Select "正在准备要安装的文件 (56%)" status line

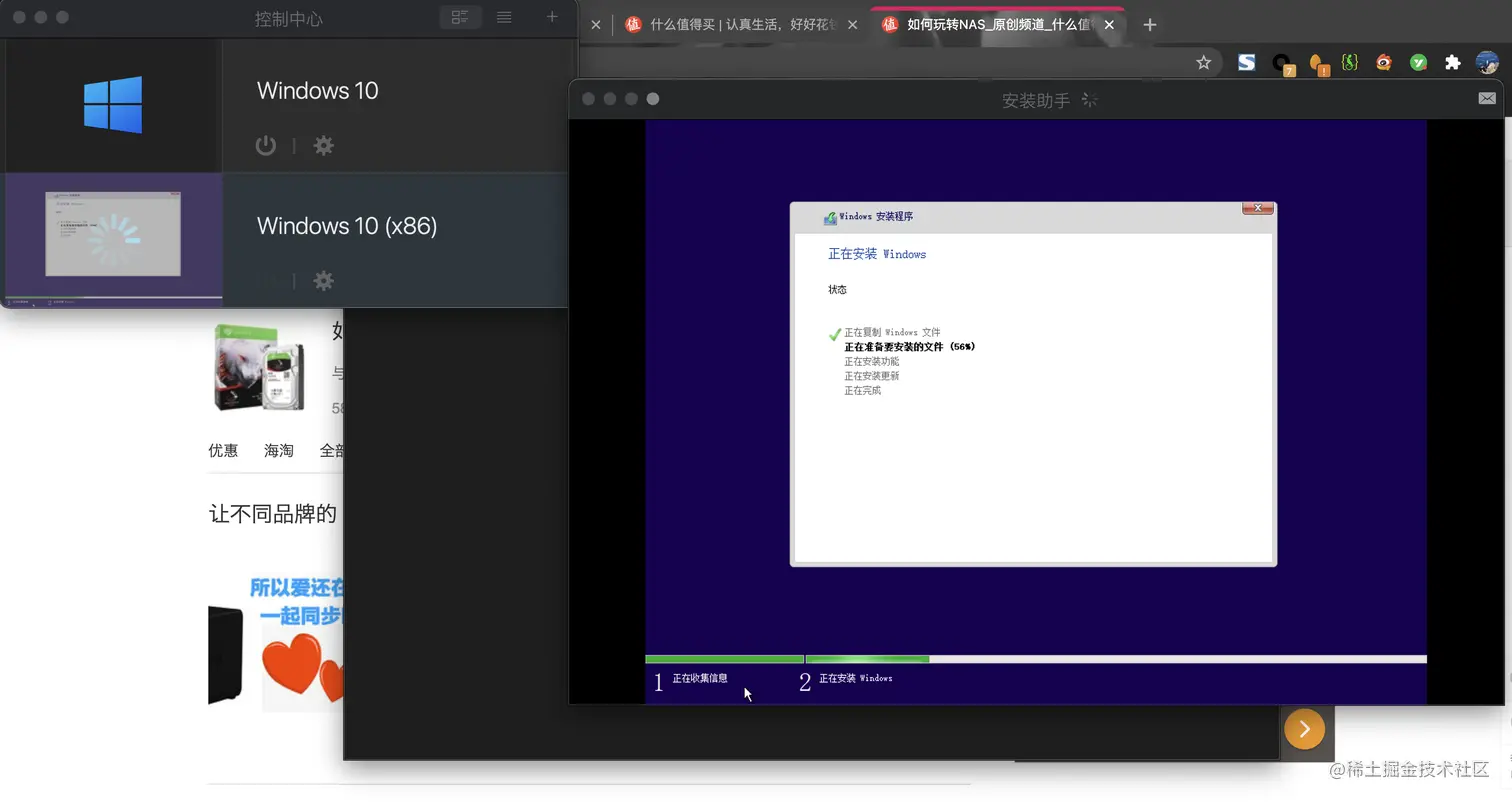(909, 347)
